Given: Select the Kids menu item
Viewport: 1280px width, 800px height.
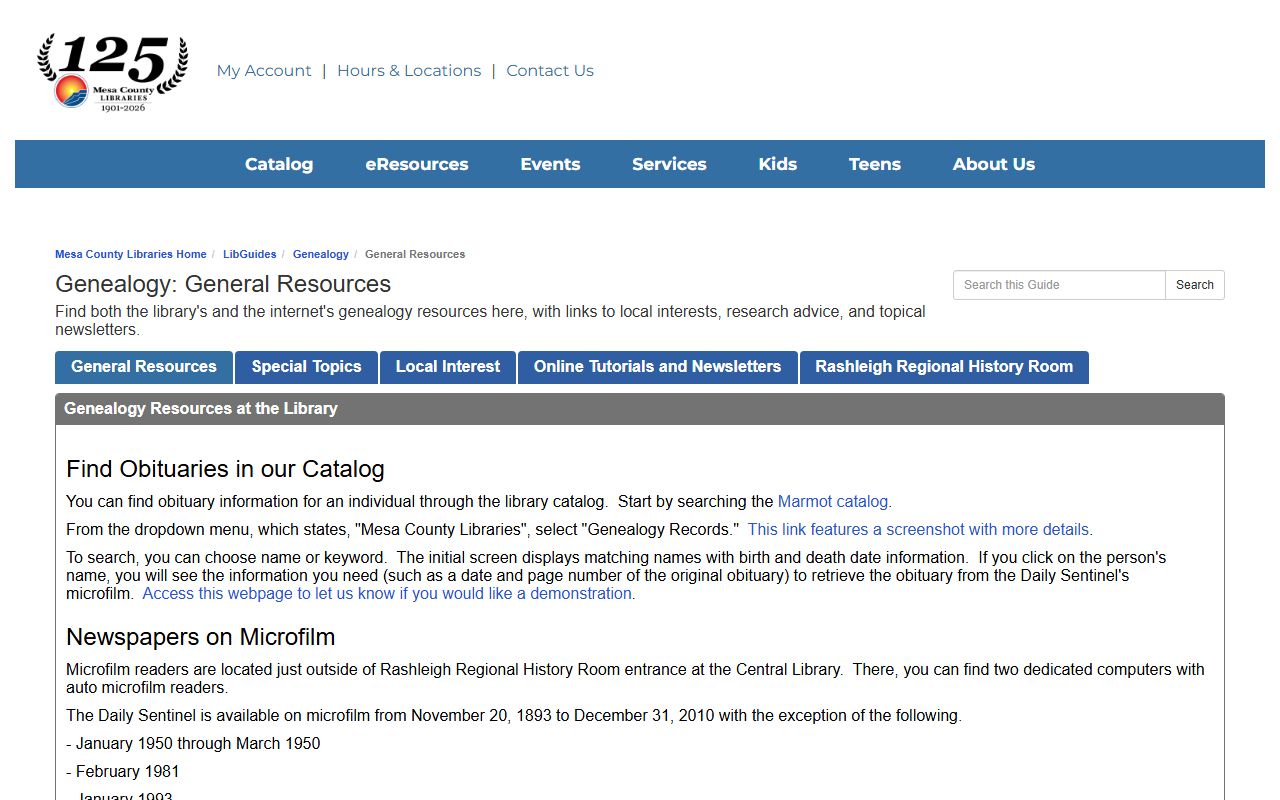Looking at the screenshot, I should point(778,164).
